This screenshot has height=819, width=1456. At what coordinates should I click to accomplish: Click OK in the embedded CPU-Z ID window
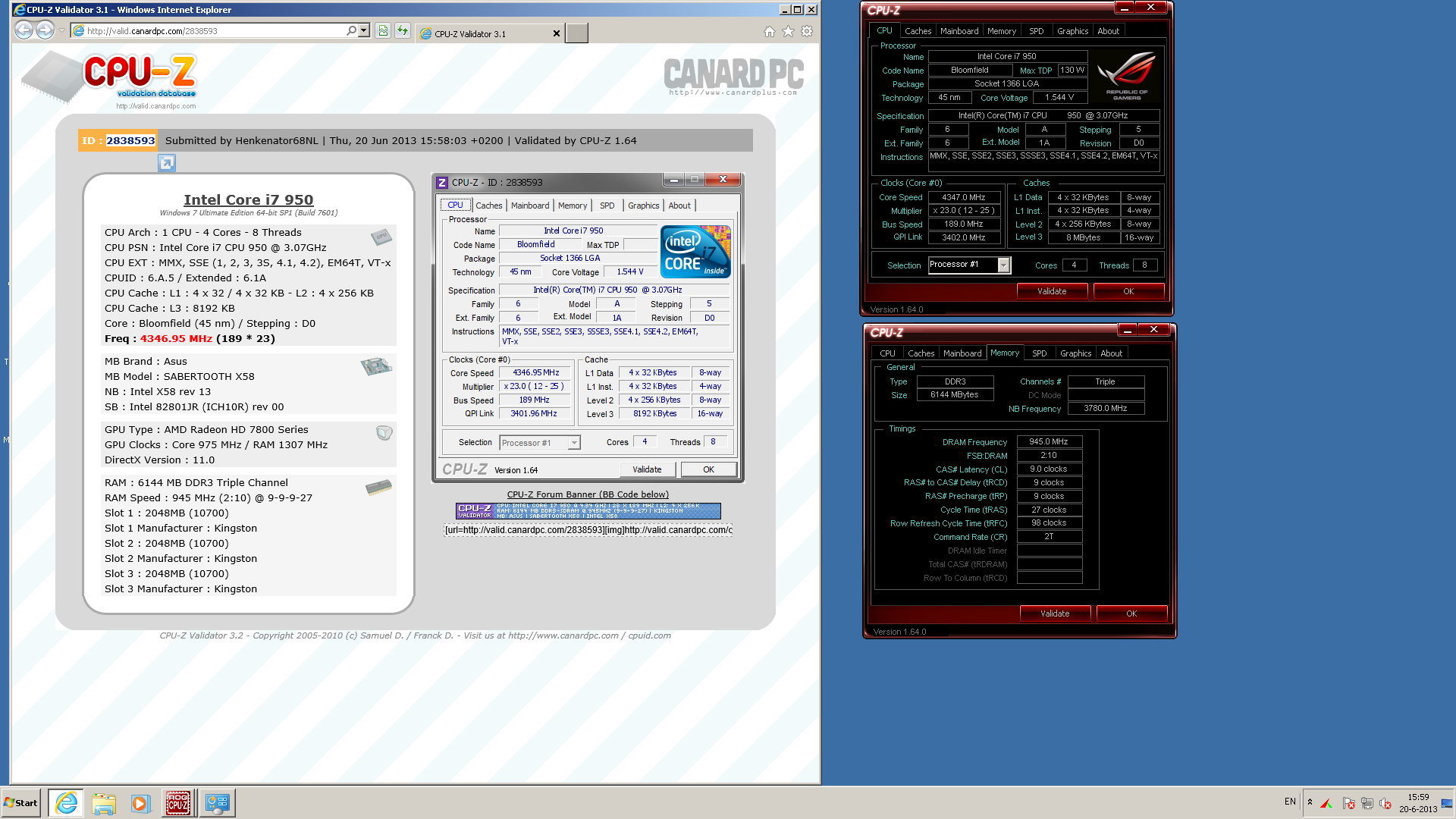pos(708,469)
